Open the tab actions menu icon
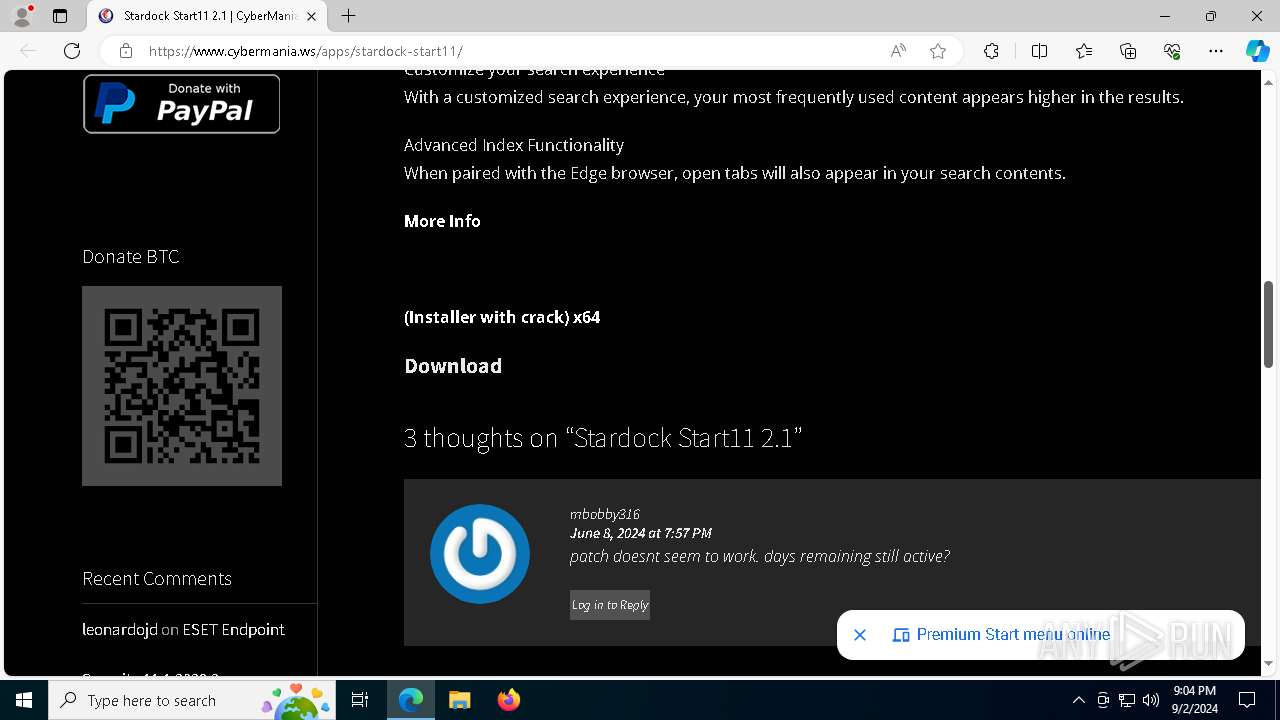The width and height of the screenshot is (1280, 720). coord(60,16)
